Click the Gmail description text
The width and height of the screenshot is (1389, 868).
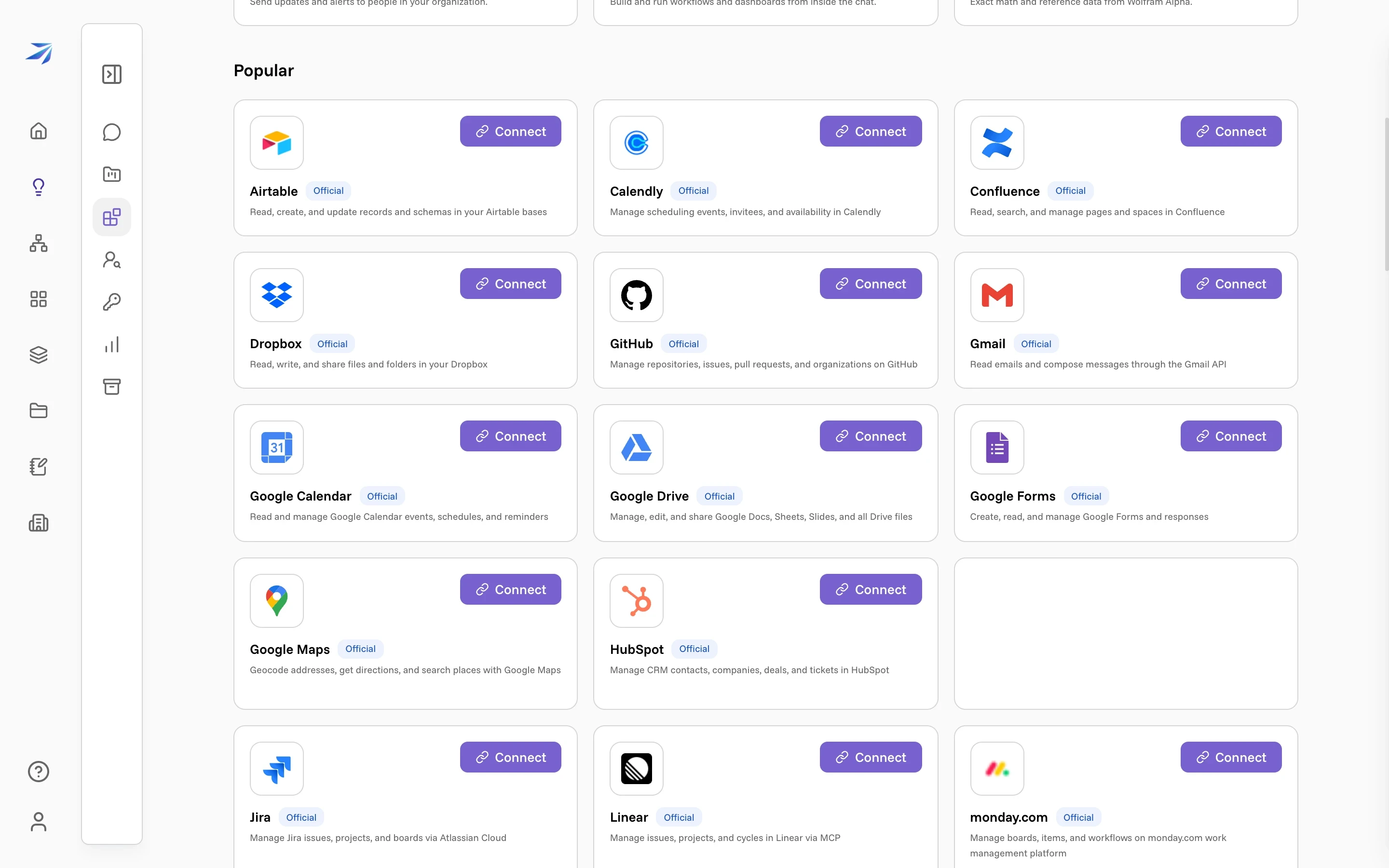coord(1098,364)
